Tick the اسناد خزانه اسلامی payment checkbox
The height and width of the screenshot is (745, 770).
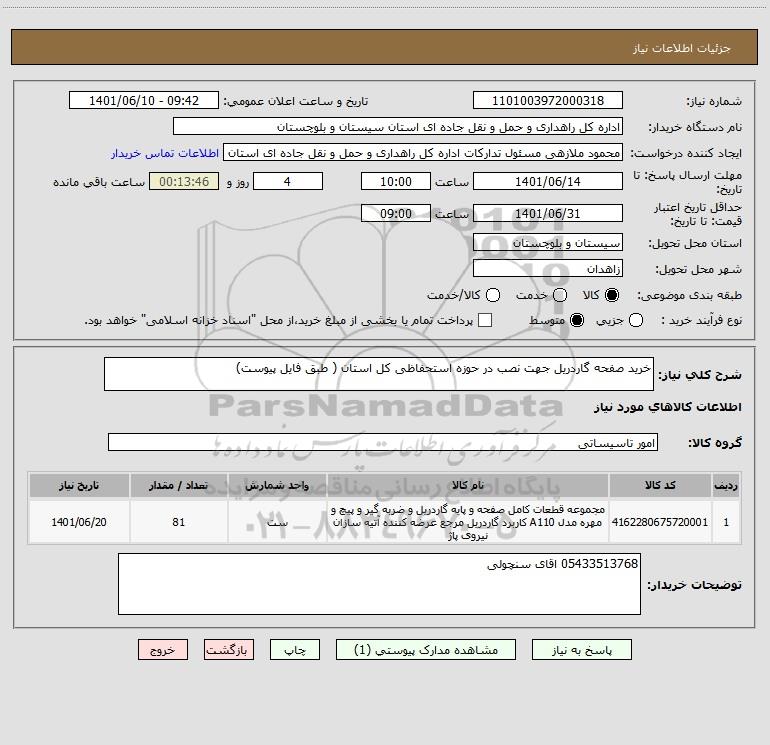coord(485,320)
